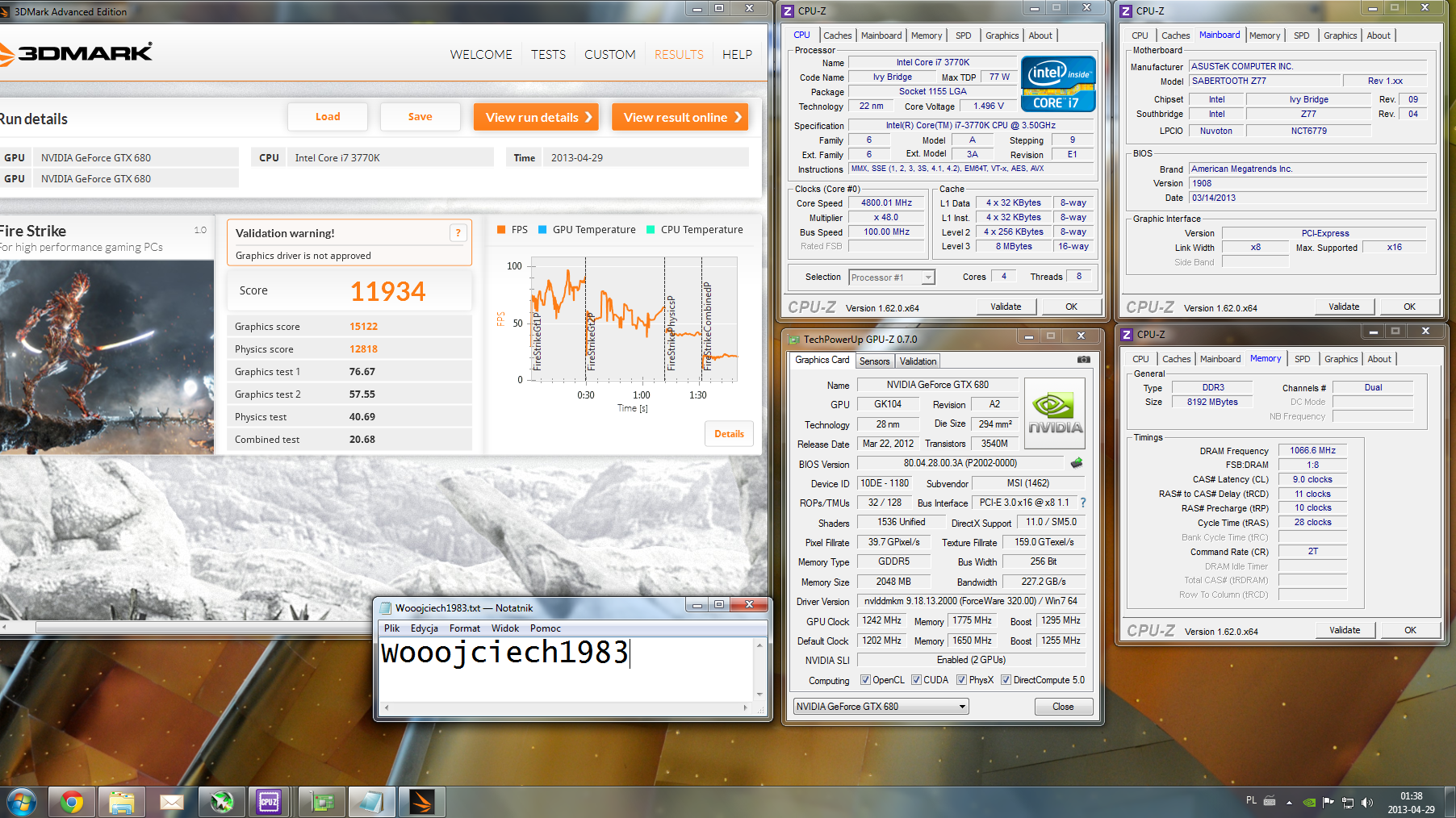Open the Sensors tab in GPU-Z

coord(874,361)
